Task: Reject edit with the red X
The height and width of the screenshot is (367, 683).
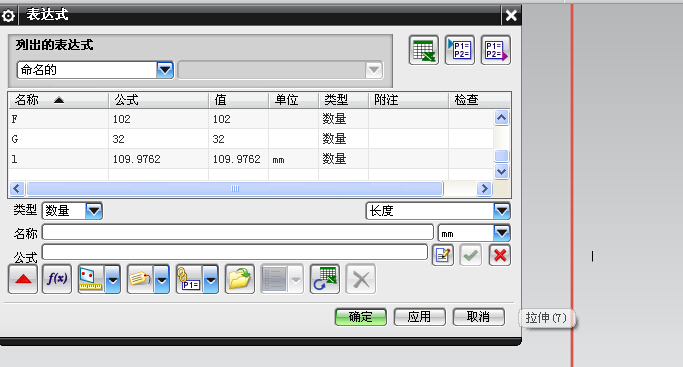Action: pos(500,255)
